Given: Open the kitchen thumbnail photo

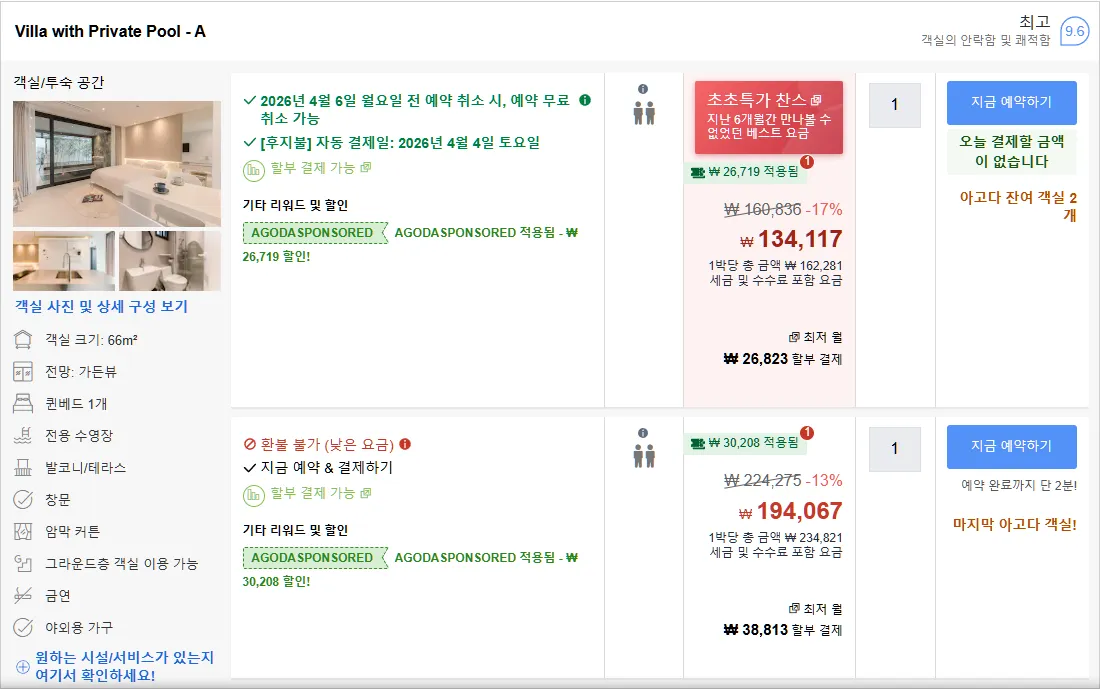Looking at the screenshot, I should click(x=64, y=261).
